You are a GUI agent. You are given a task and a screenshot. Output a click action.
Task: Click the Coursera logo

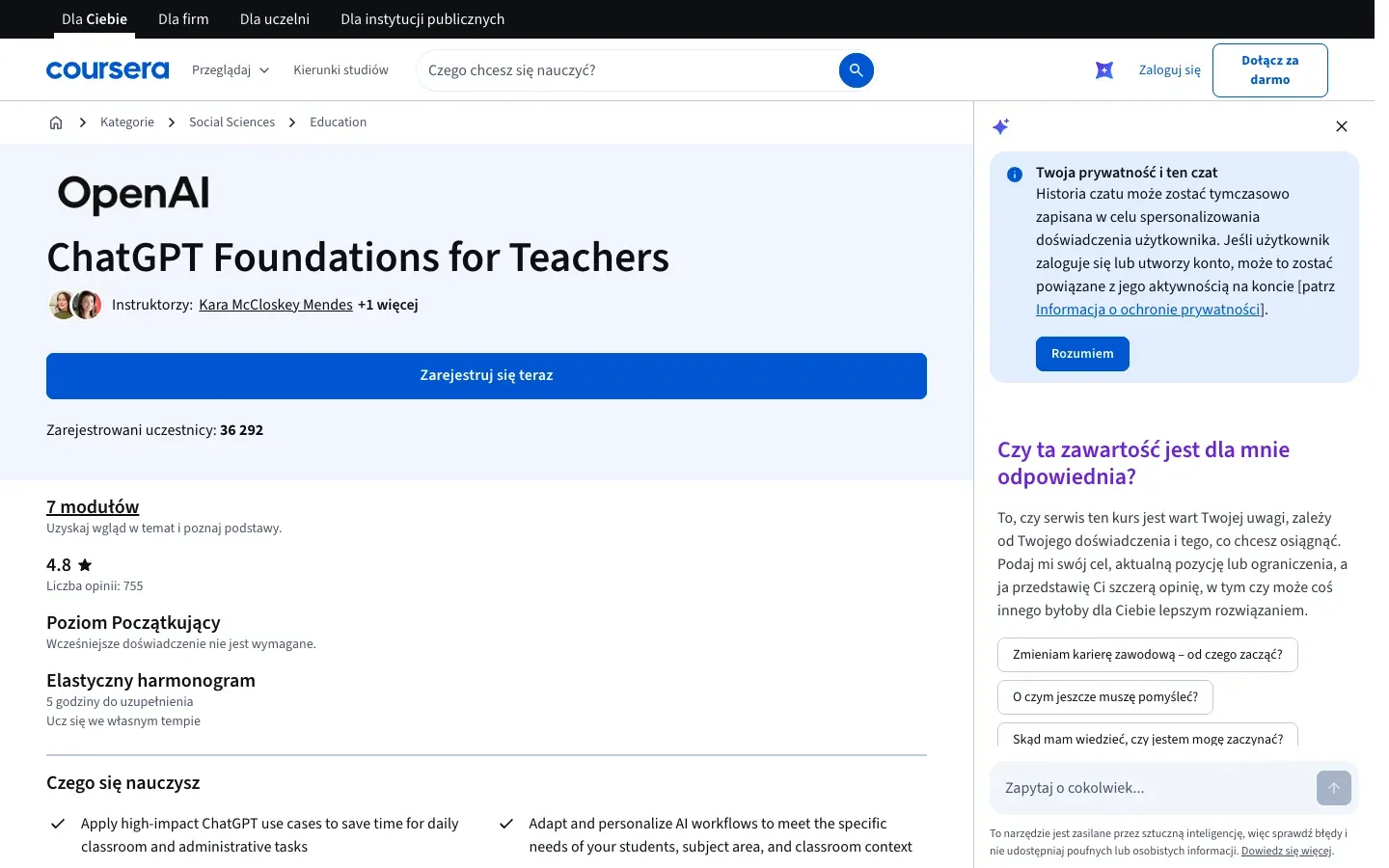[107, 70]
